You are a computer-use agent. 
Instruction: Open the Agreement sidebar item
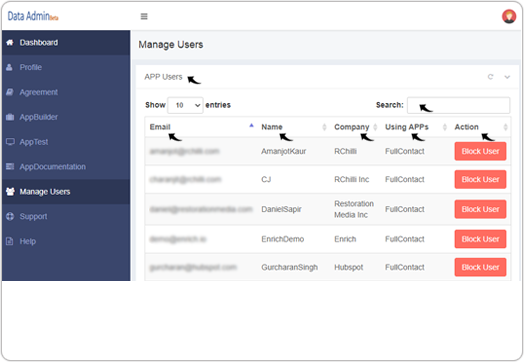[x=66, y=92]
